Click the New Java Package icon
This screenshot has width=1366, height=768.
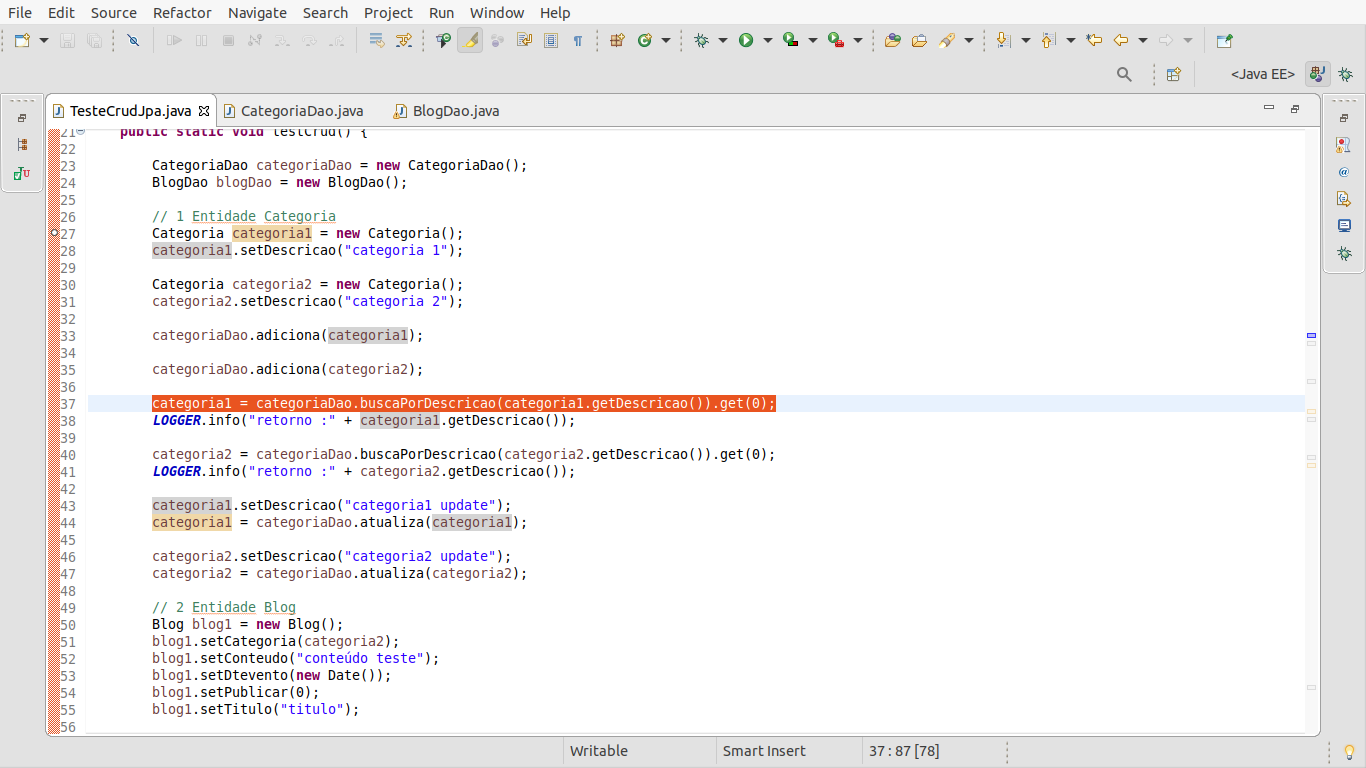pos(617,41)
